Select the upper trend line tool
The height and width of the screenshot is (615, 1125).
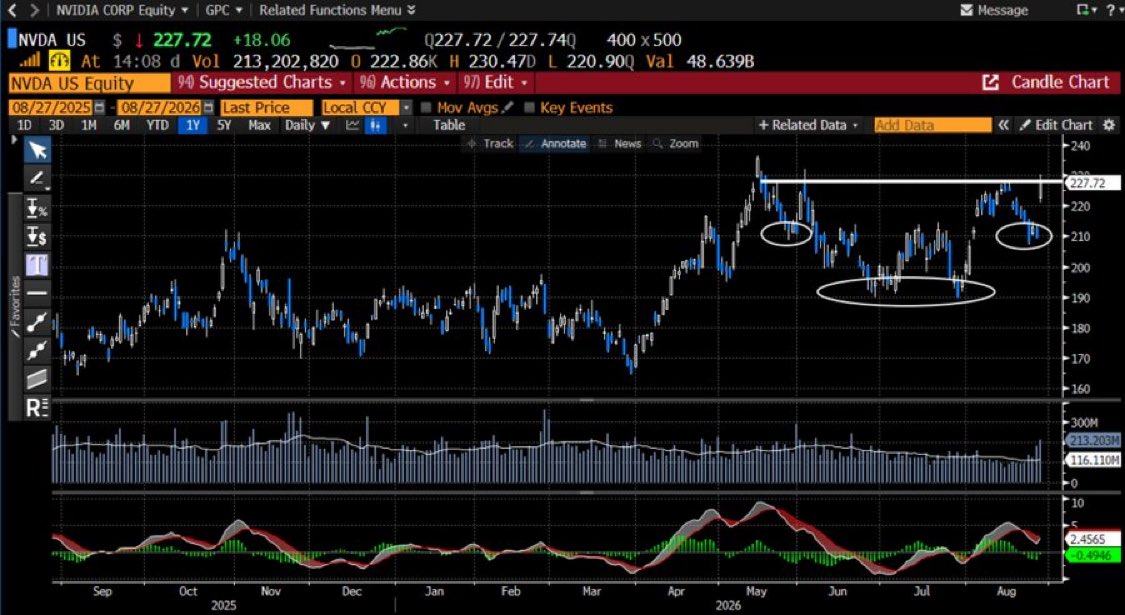pyautogui.click(x=37, y=322)
